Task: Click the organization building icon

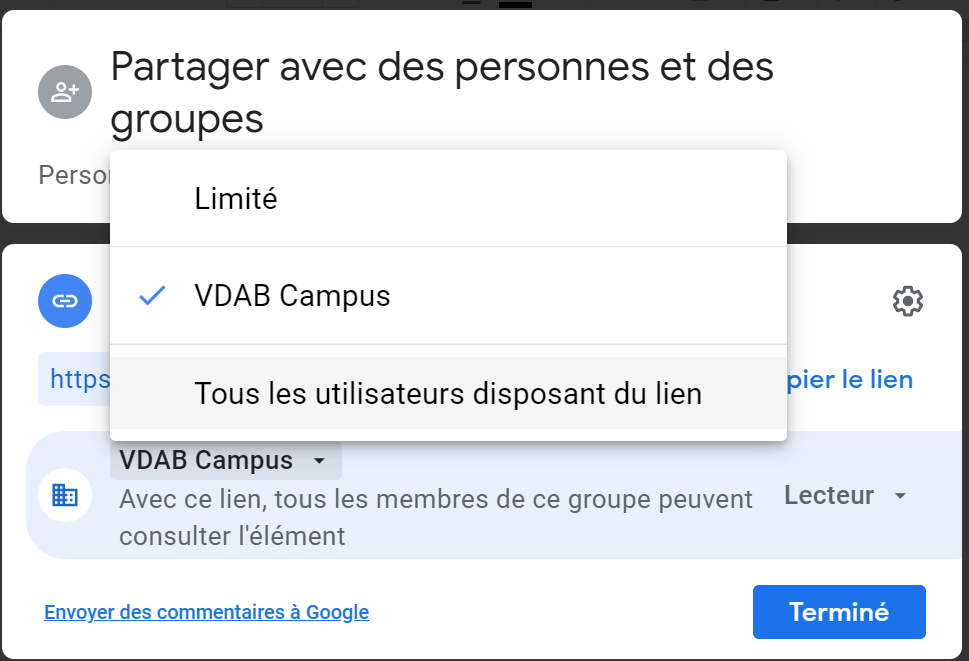Action: 65,495
